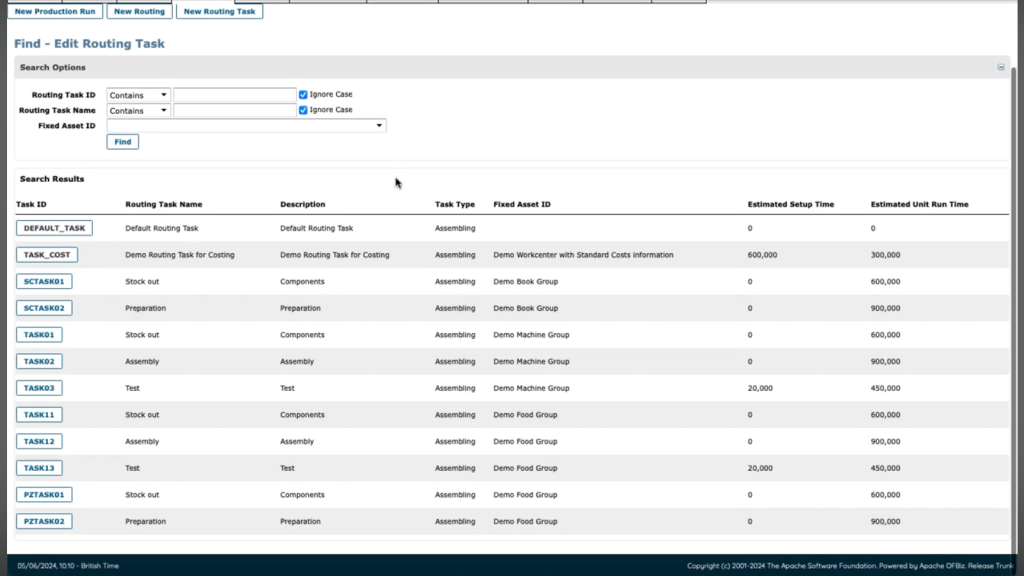Click the Routing Task Name text field

pos(234,111)
